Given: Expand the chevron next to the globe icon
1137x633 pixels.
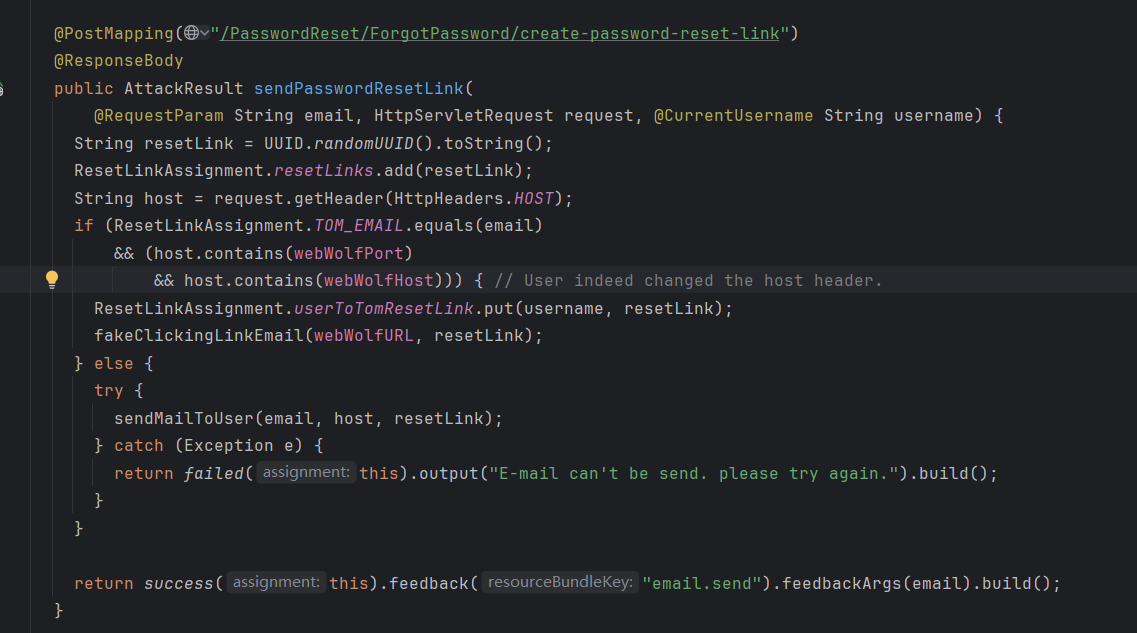Looking at the screenshot, I should [x=205, y=33].
